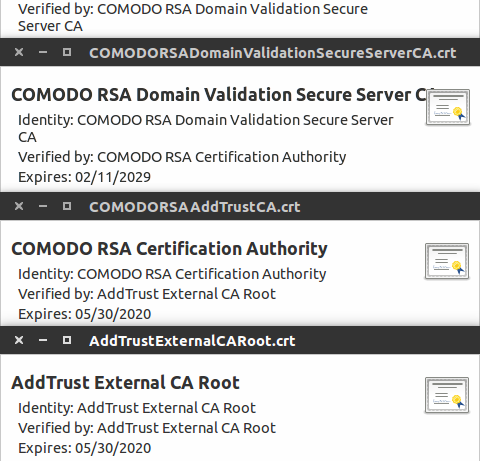Viewport: 480px width, 461px height.
Task: Click 'Expires: 02/11/2029' text
Action: (84, 177)
